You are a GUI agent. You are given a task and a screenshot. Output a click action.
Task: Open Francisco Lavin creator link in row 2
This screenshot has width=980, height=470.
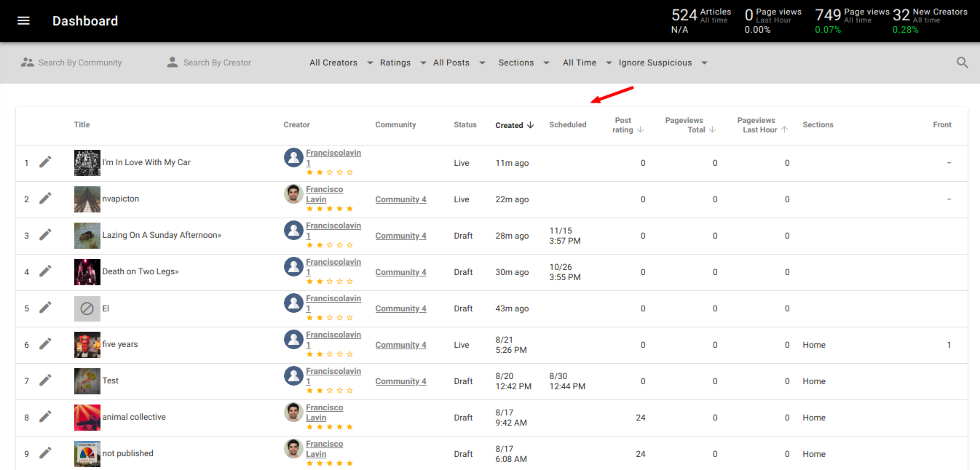click(x=326, y=194)
